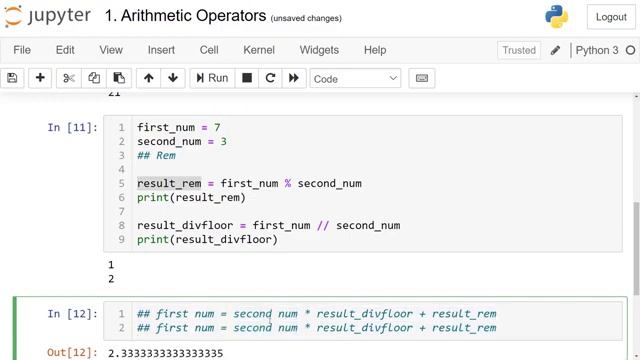Open the Help menu
The width and height of the screenshot is (640, 360).
click(375, 50)
